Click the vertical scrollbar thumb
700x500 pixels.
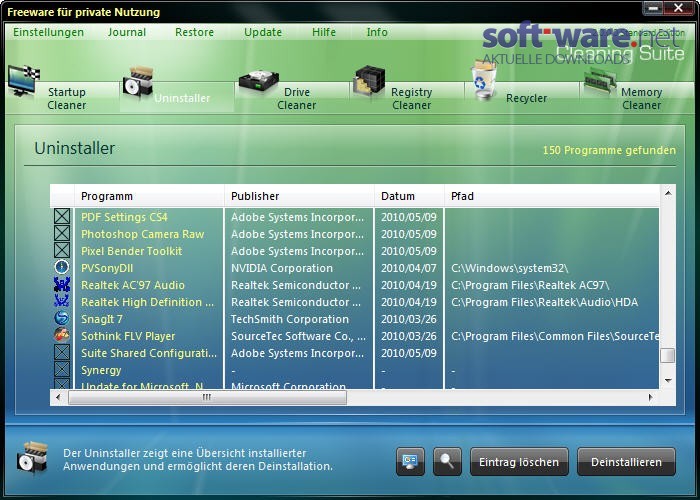[x=668, y=356]
